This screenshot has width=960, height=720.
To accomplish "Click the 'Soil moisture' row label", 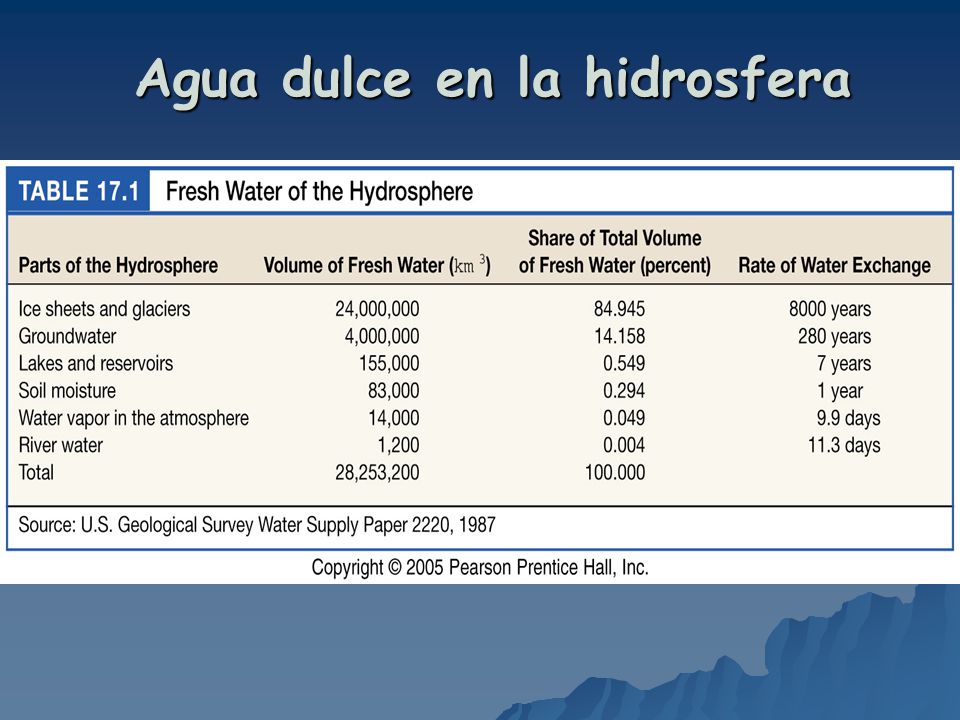I will [x=67, y=391].
